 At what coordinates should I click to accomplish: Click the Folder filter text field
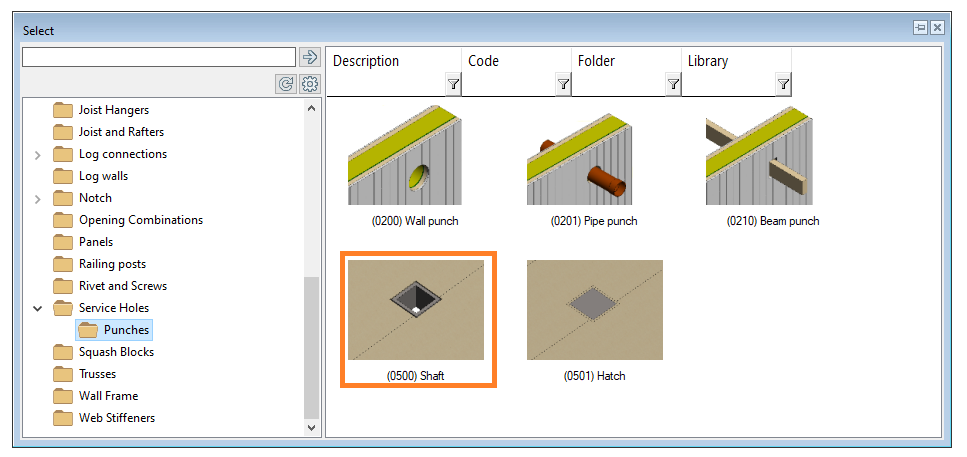click(x=619, y=85)
